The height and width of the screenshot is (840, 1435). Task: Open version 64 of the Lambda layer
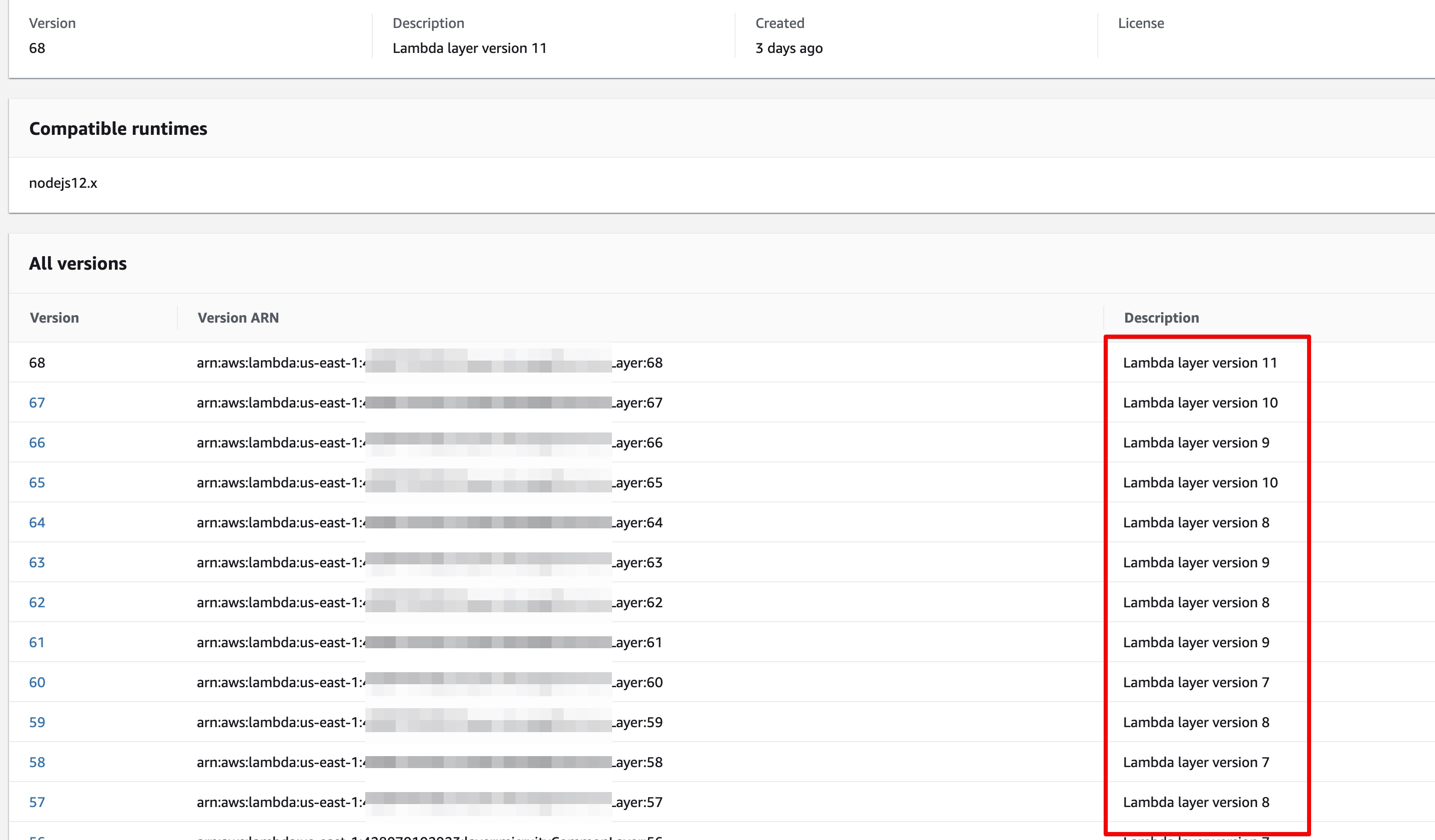[37, 522]
